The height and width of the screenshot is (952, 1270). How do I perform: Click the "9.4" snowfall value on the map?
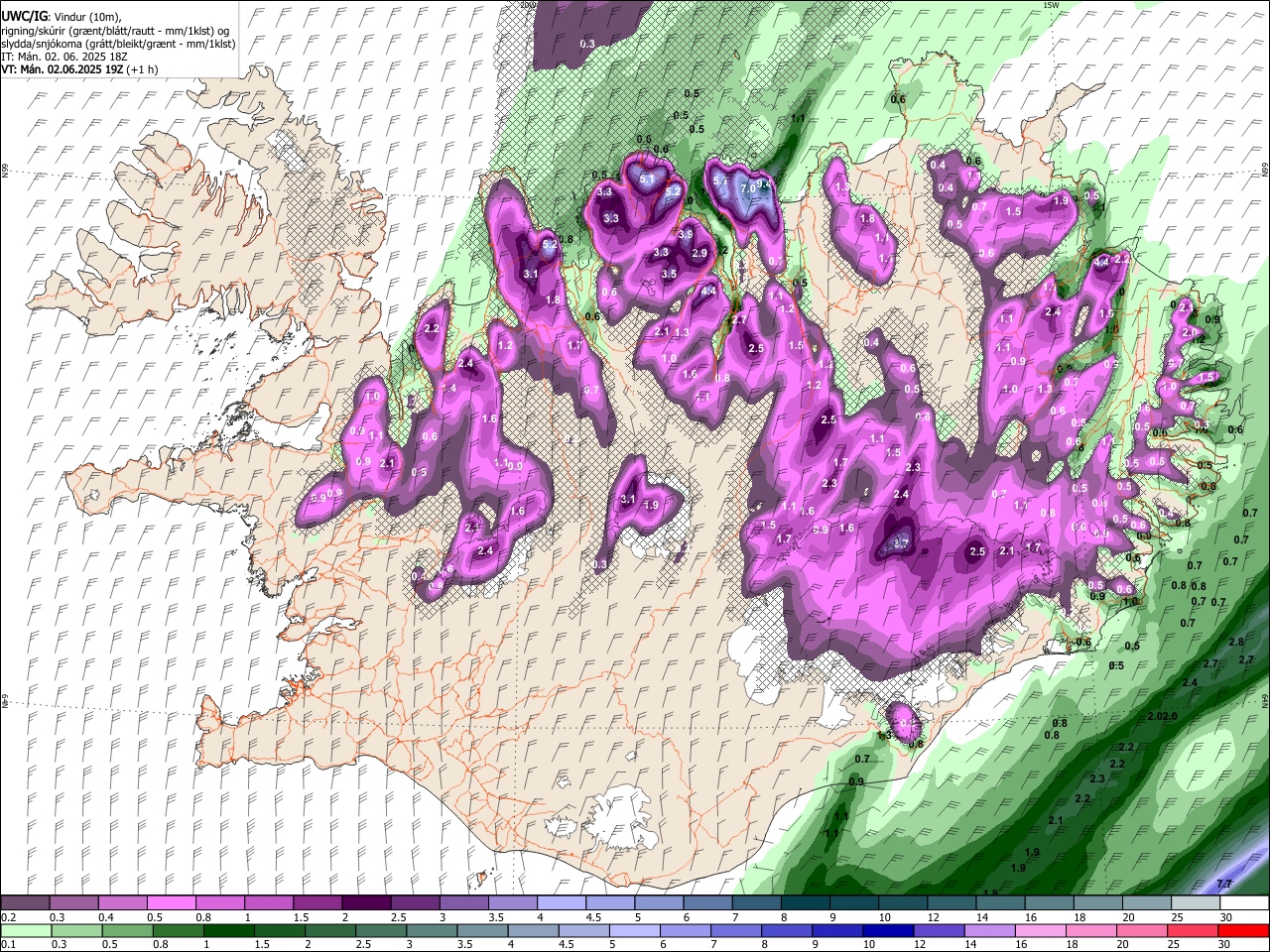[x=764, y=183]
